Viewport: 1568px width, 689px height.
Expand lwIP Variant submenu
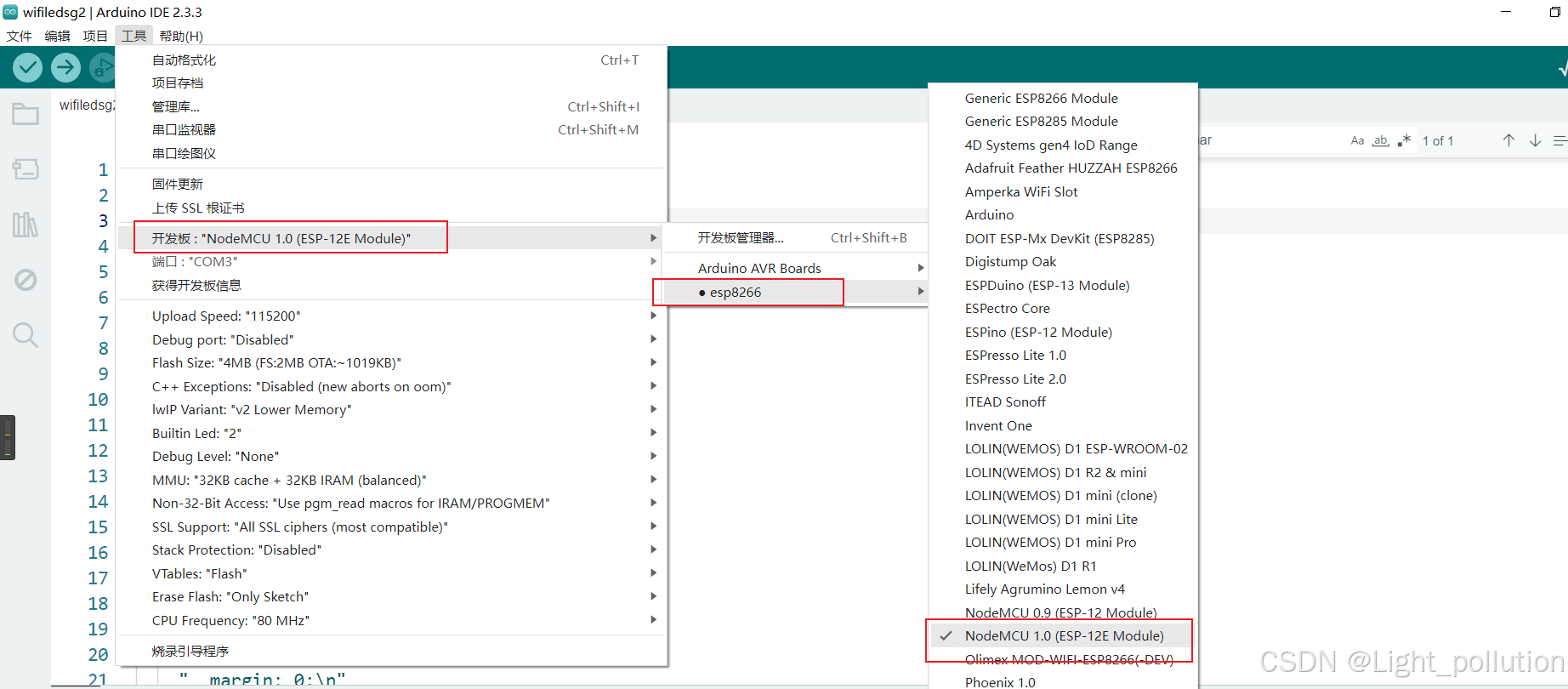(x=391, y=410)
